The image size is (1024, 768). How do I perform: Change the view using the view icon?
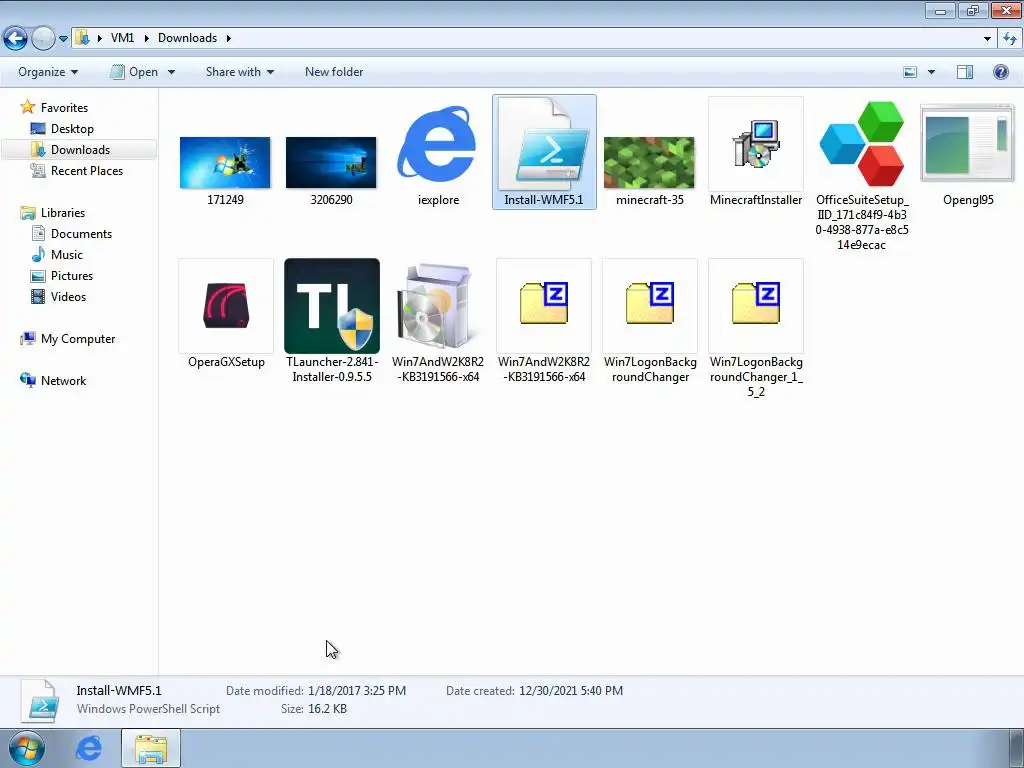tap(910, 72)
